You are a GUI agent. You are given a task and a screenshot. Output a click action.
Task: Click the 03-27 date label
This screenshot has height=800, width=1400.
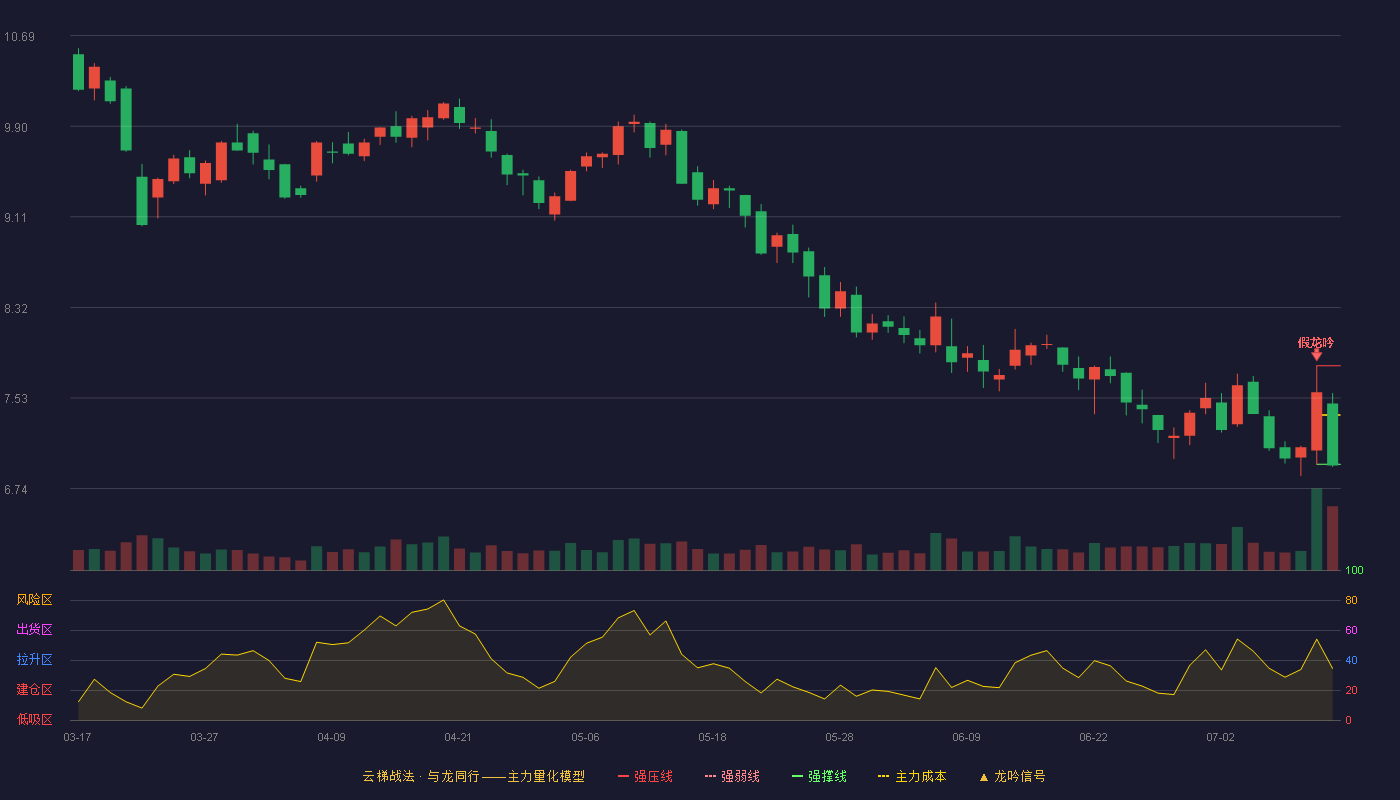204,737
